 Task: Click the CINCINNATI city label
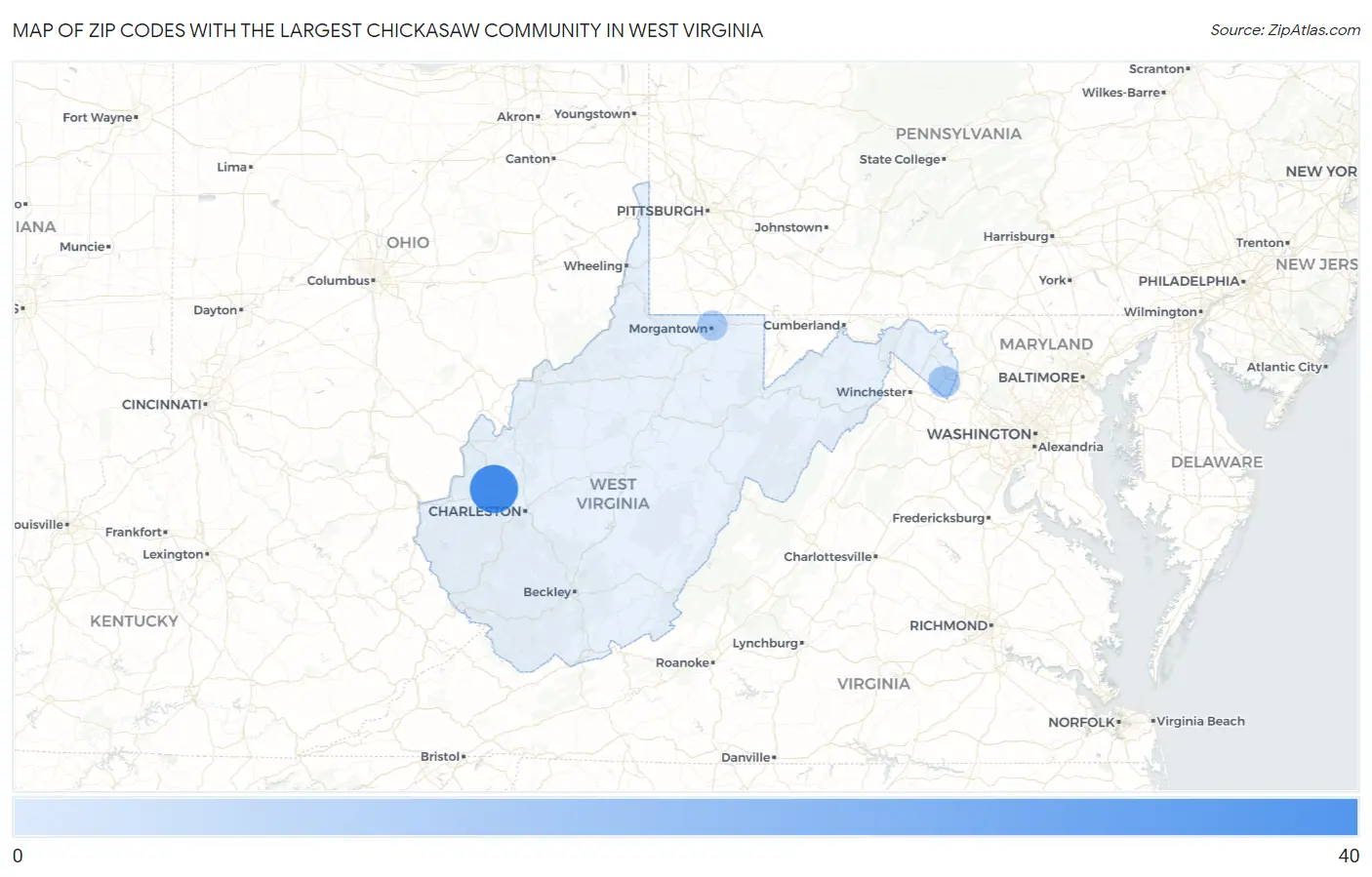coord(162,404)
